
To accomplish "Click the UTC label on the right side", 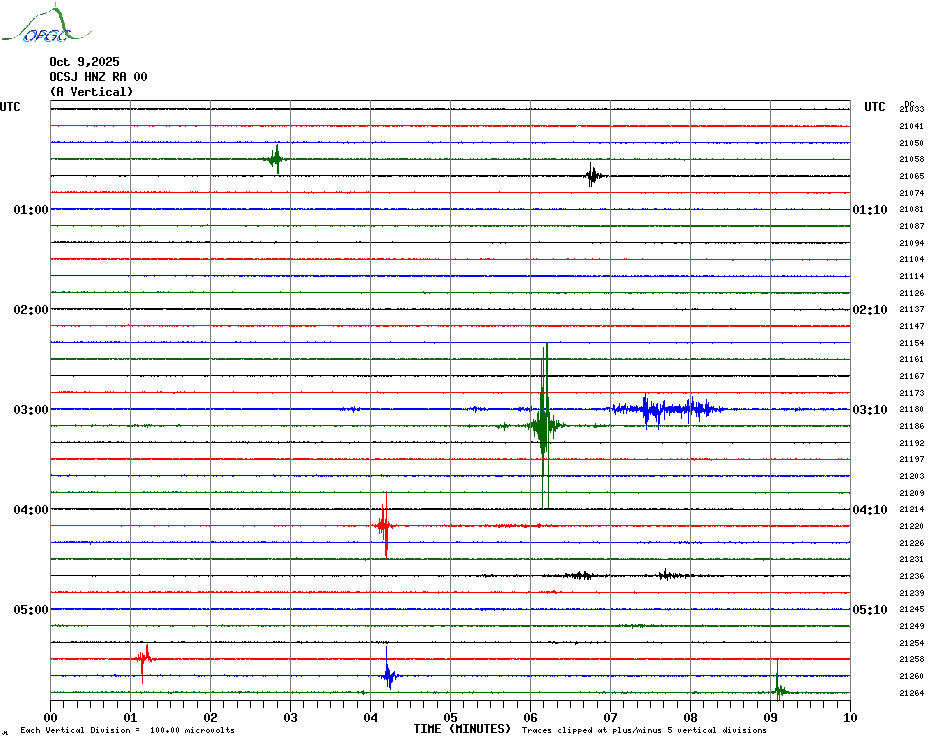I will click(875, 107).
